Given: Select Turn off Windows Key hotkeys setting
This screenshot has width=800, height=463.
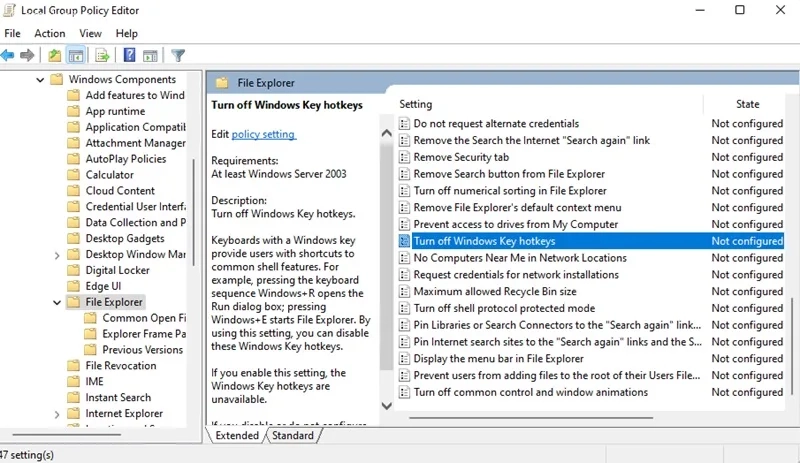Looking at the screenshot, I should [591, 241].
